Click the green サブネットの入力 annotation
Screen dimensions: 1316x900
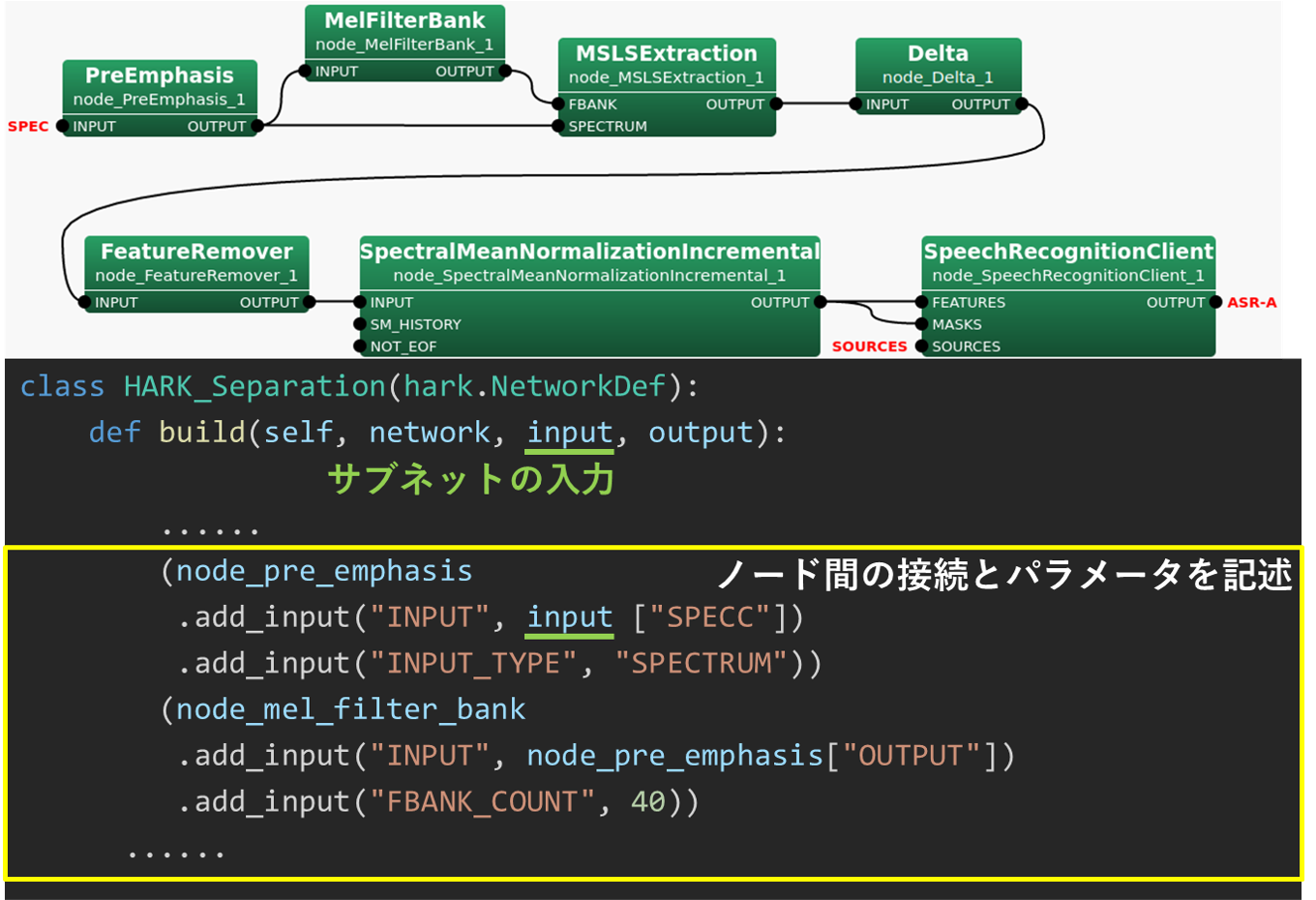(x=471, y=479)
